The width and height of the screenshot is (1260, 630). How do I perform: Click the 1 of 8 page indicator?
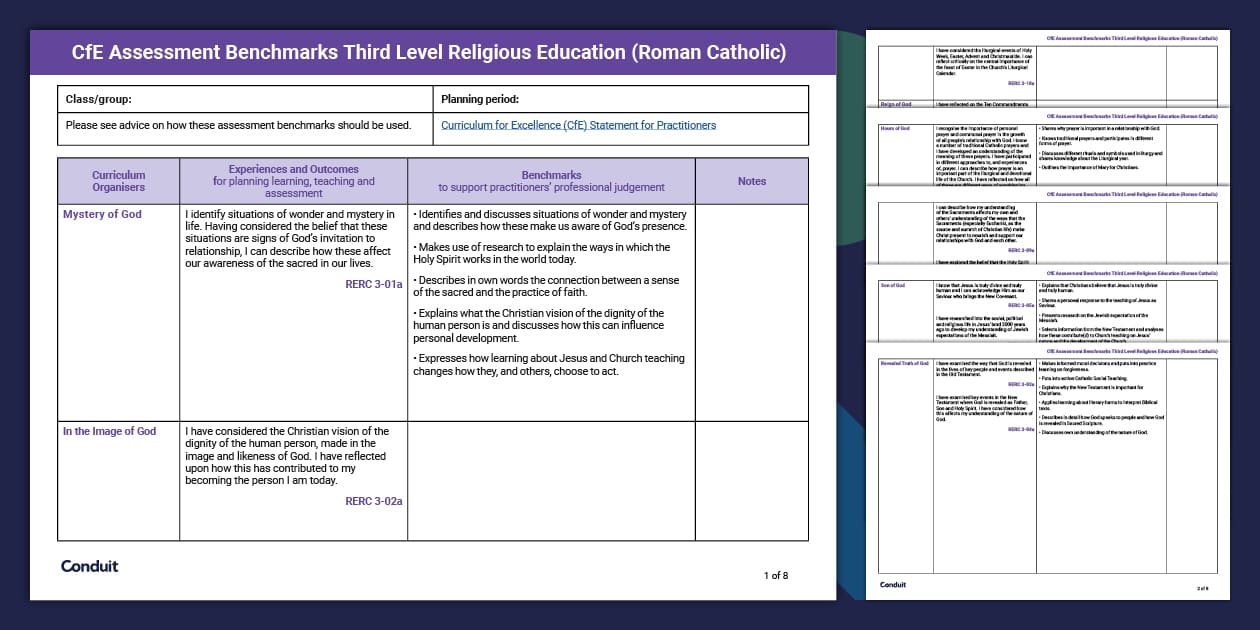pyautogui.click(x=776, y=576)
